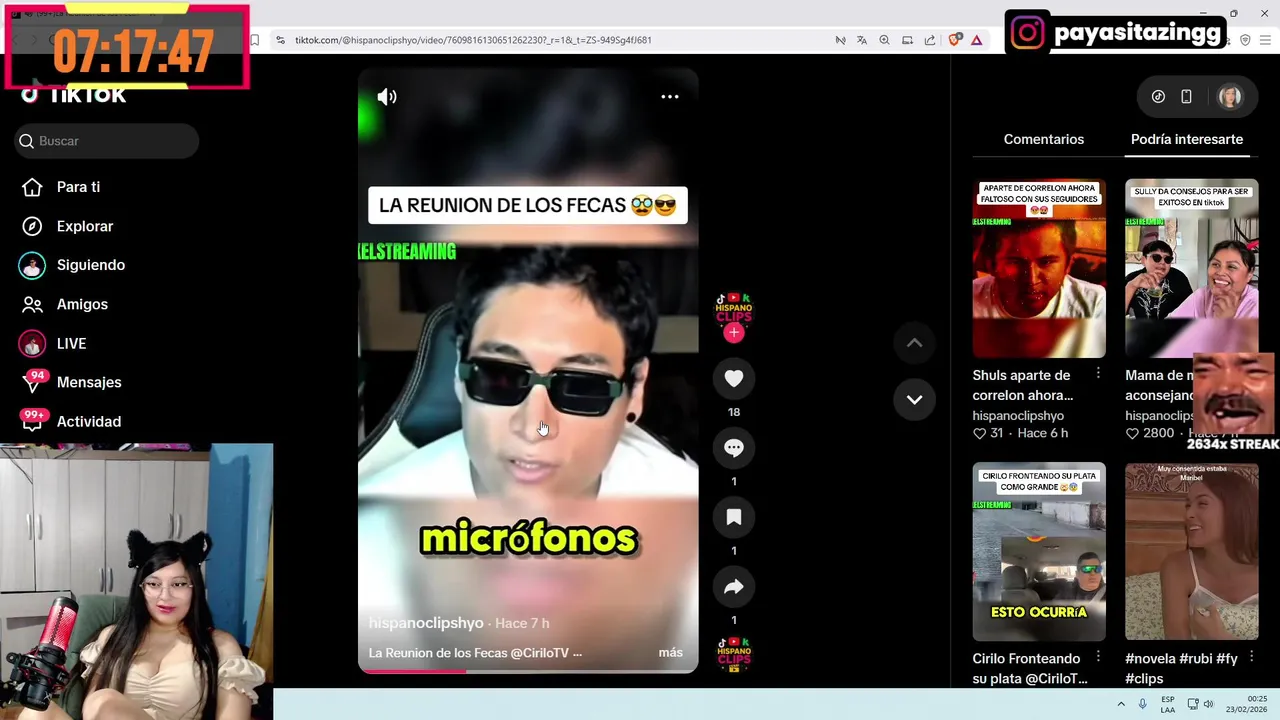The width and height of the screenshot is (1280, 720).
Task: Switch to the Podría interesarte tab
Action: (x=1187, y=139)
